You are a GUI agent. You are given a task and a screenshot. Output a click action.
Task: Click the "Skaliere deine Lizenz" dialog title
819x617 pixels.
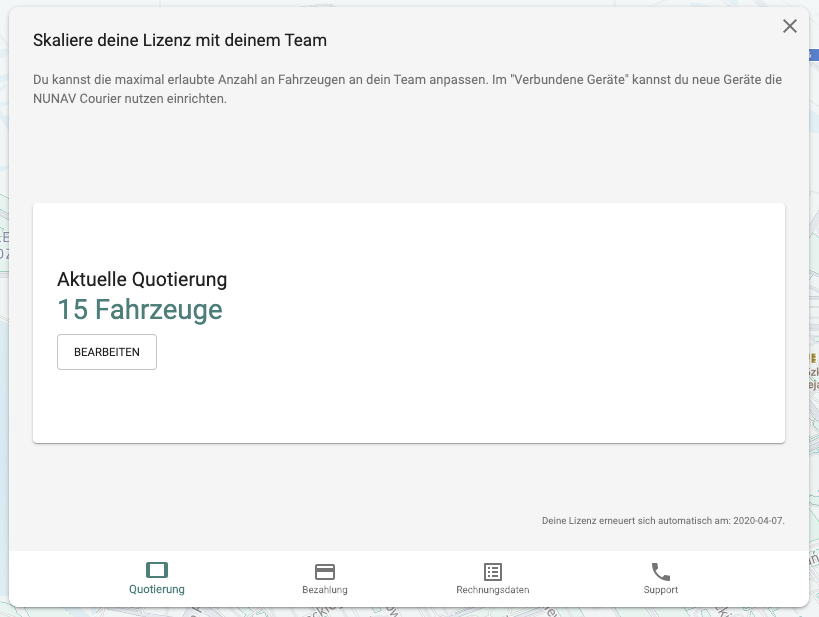180,40
